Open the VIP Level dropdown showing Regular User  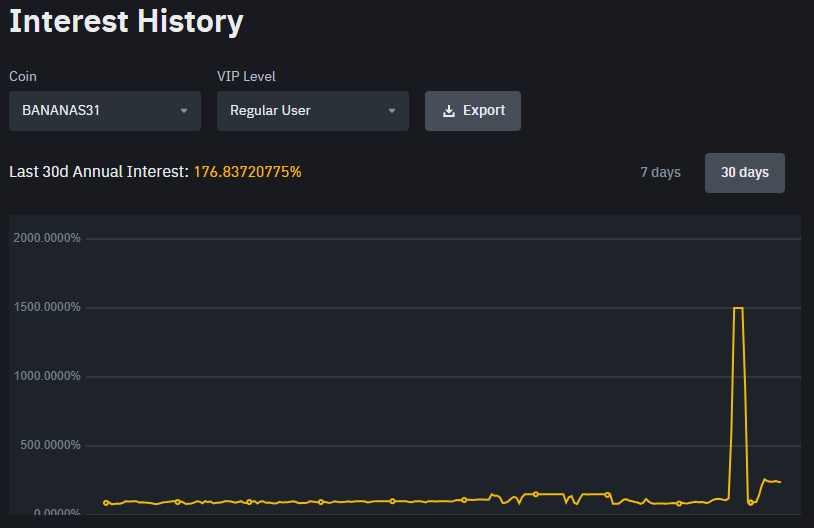313,111
